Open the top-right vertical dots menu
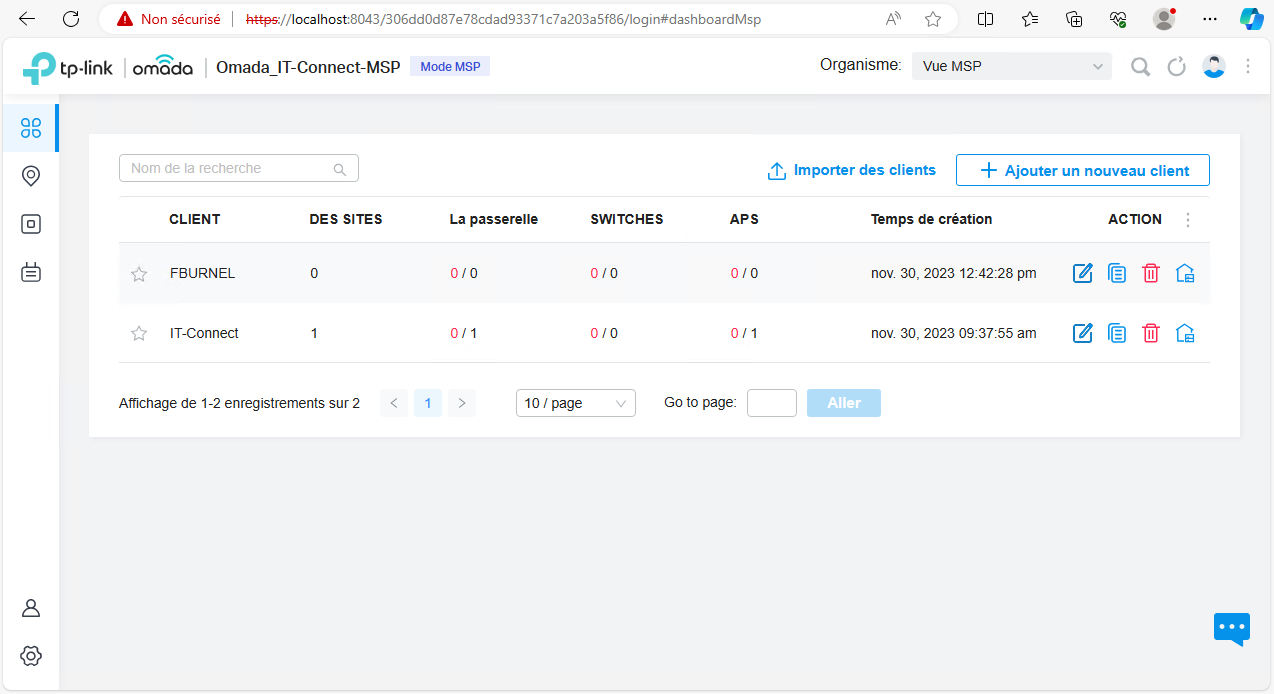The image size is (1274, 694). click(1248, 66)
